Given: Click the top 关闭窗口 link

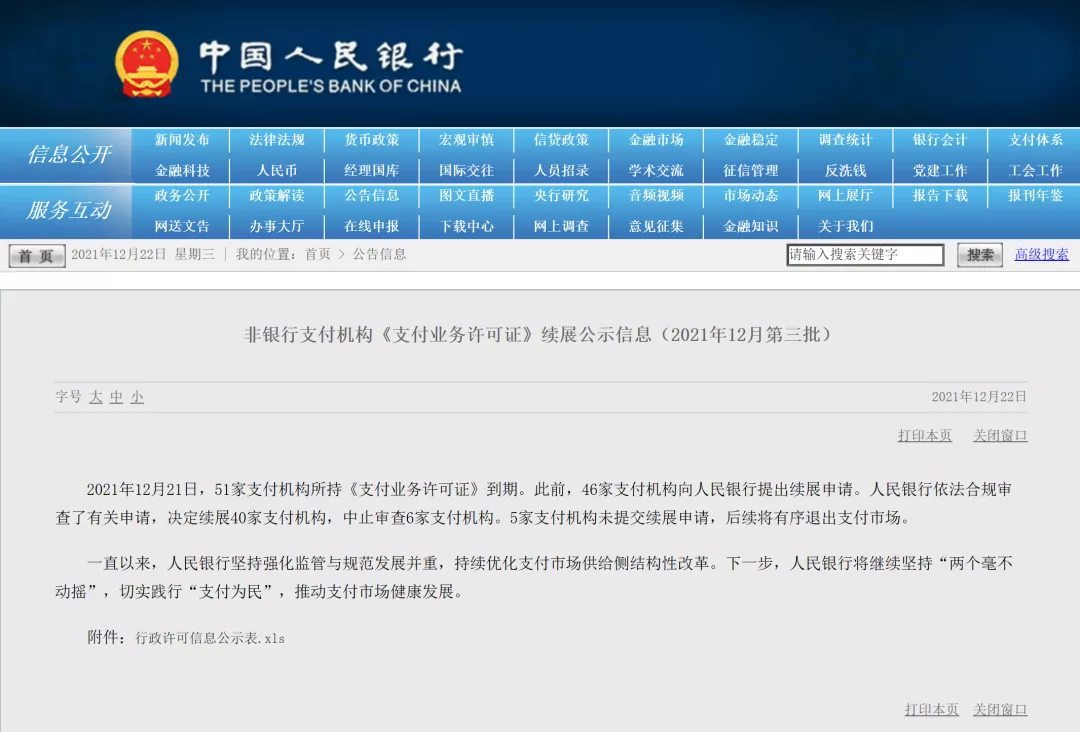Looking at the screenshot, I should 1000,435.
